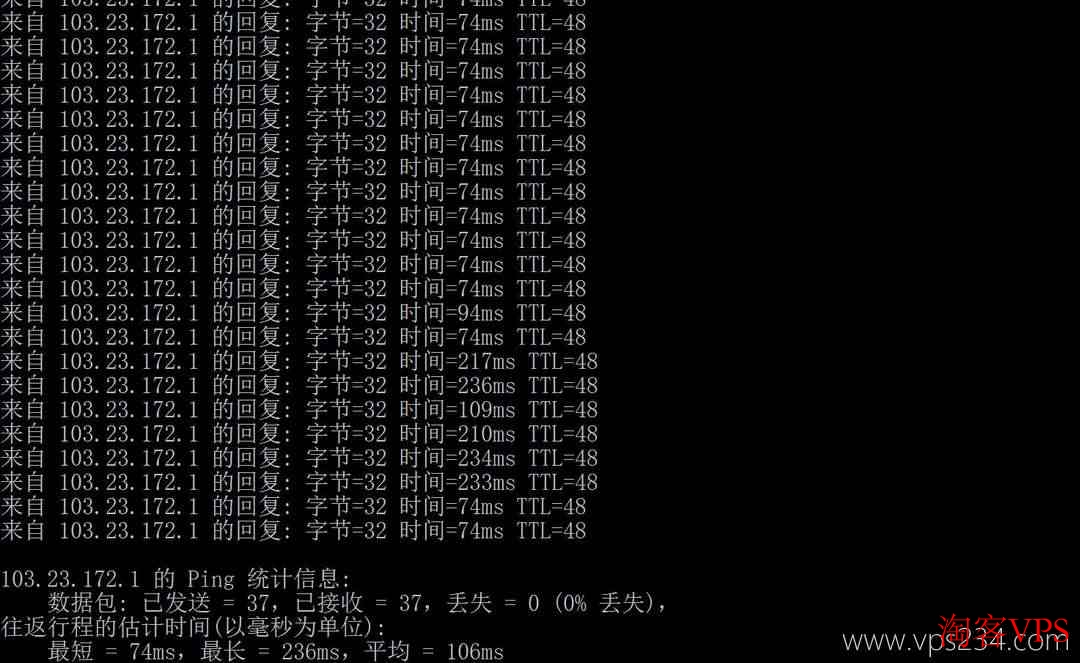The height and width of the screenshot is (663, 1080).
Task: Select the 最短 = 74ms value
Action: point(112,651)
